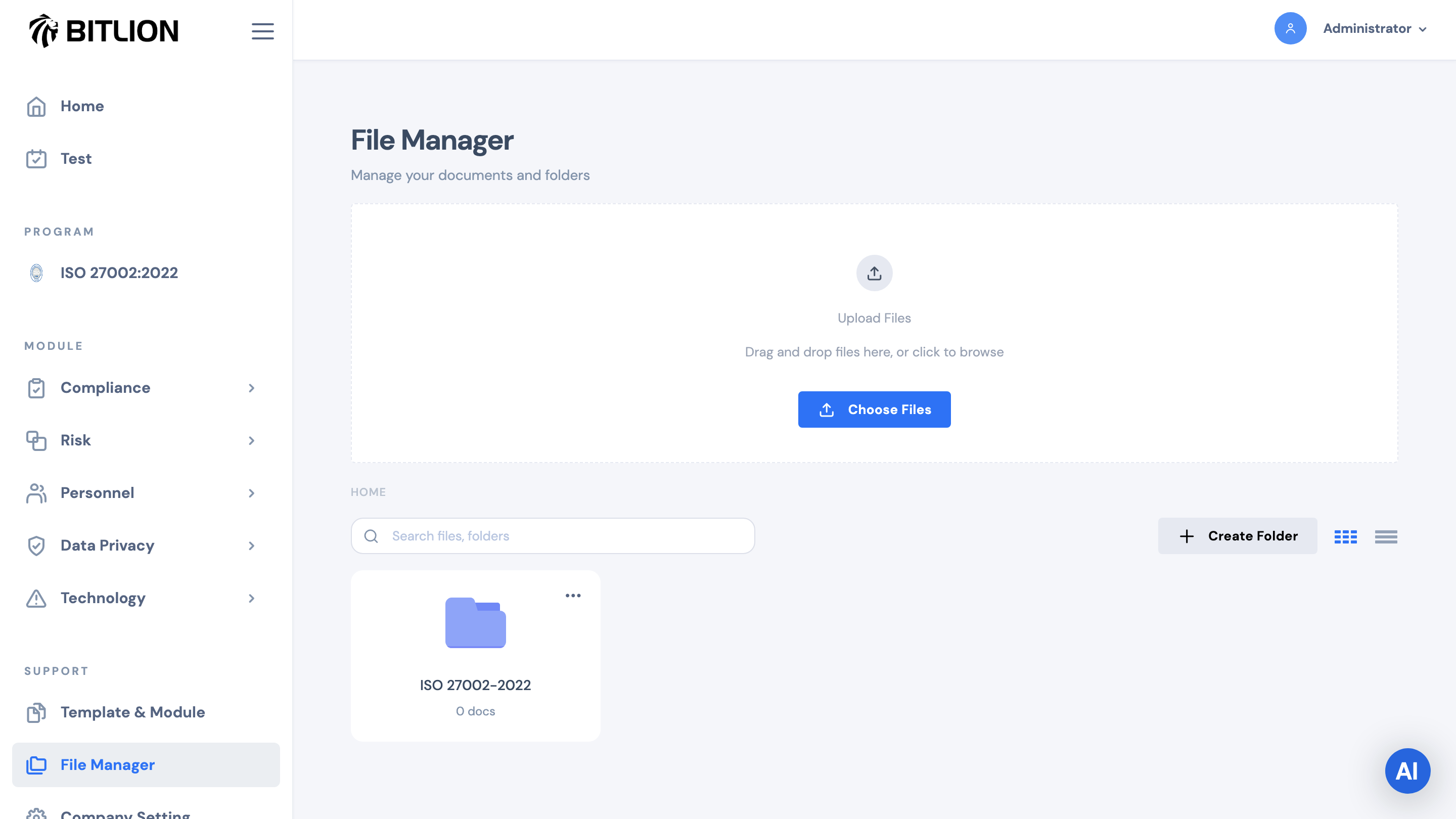Click the search magnifier icon
1456x819 pixels.
[x=372, y=536]
